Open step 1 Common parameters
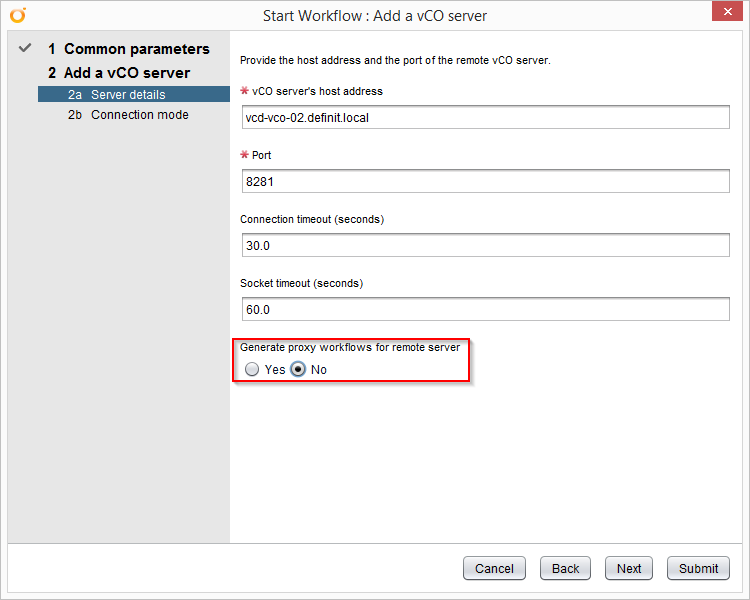Screen dimensions: 750x600 click(x=136, y=49)
